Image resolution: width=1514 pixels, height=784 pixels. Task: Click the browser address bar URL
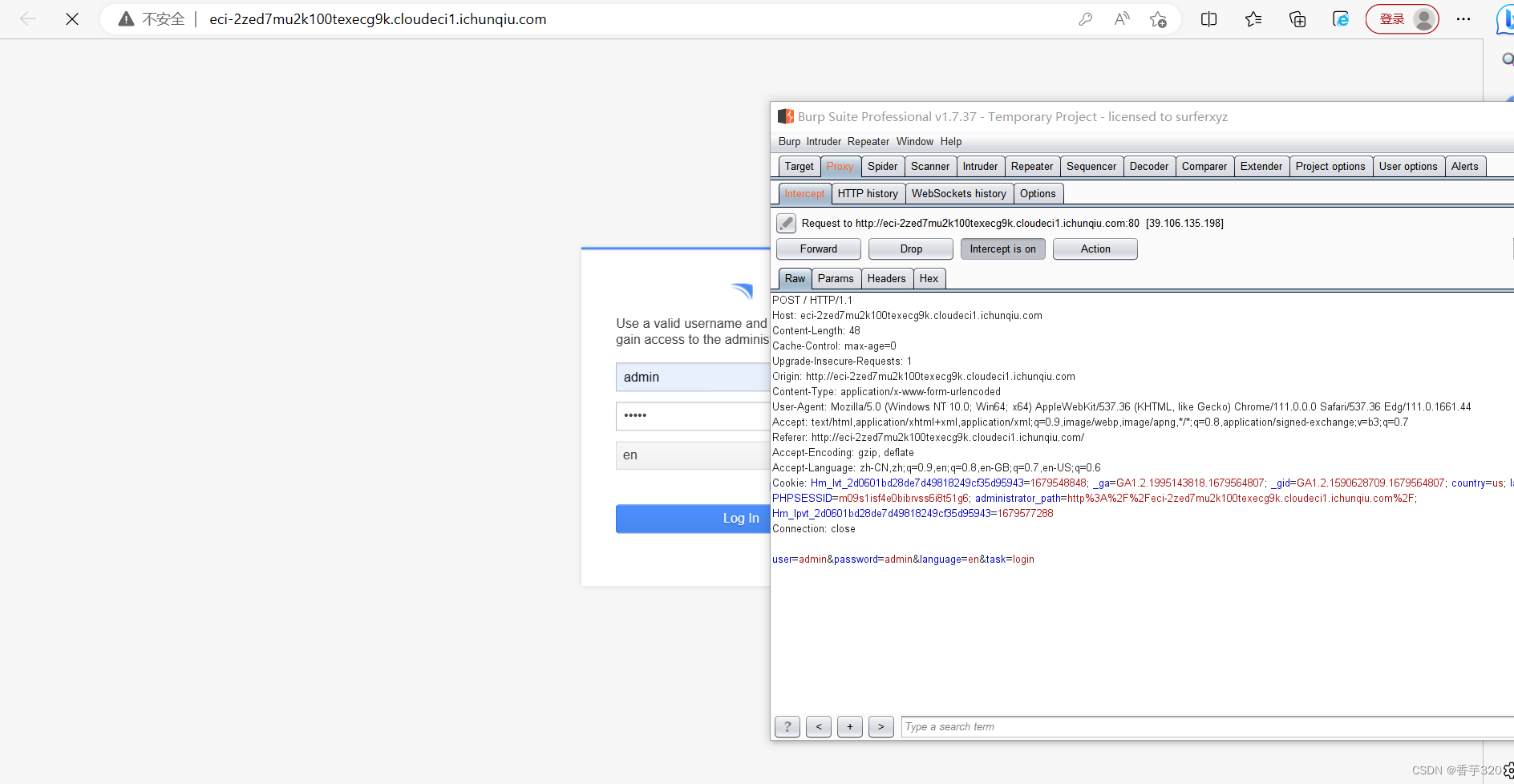tap(378, 19)
